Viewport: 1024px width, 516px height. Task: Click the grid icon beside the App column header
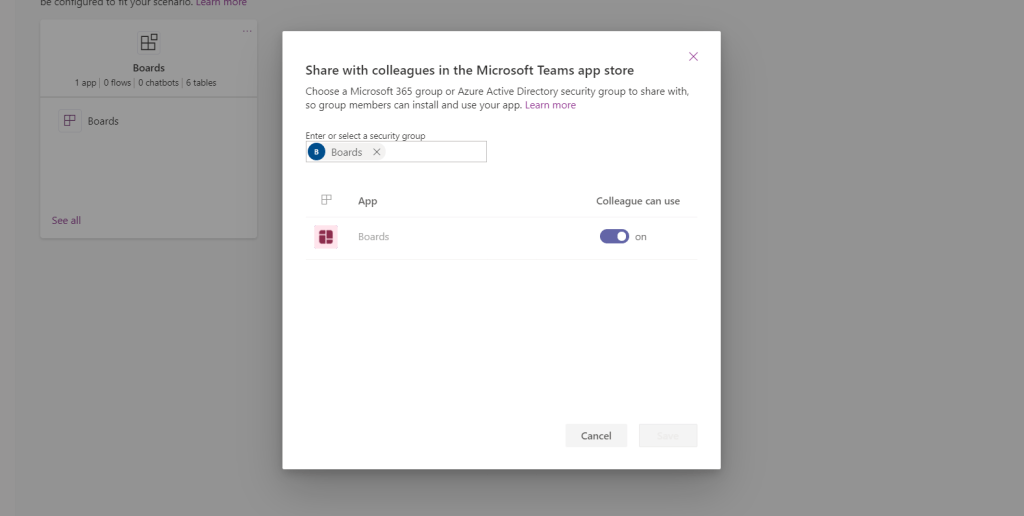click(326, 200)
